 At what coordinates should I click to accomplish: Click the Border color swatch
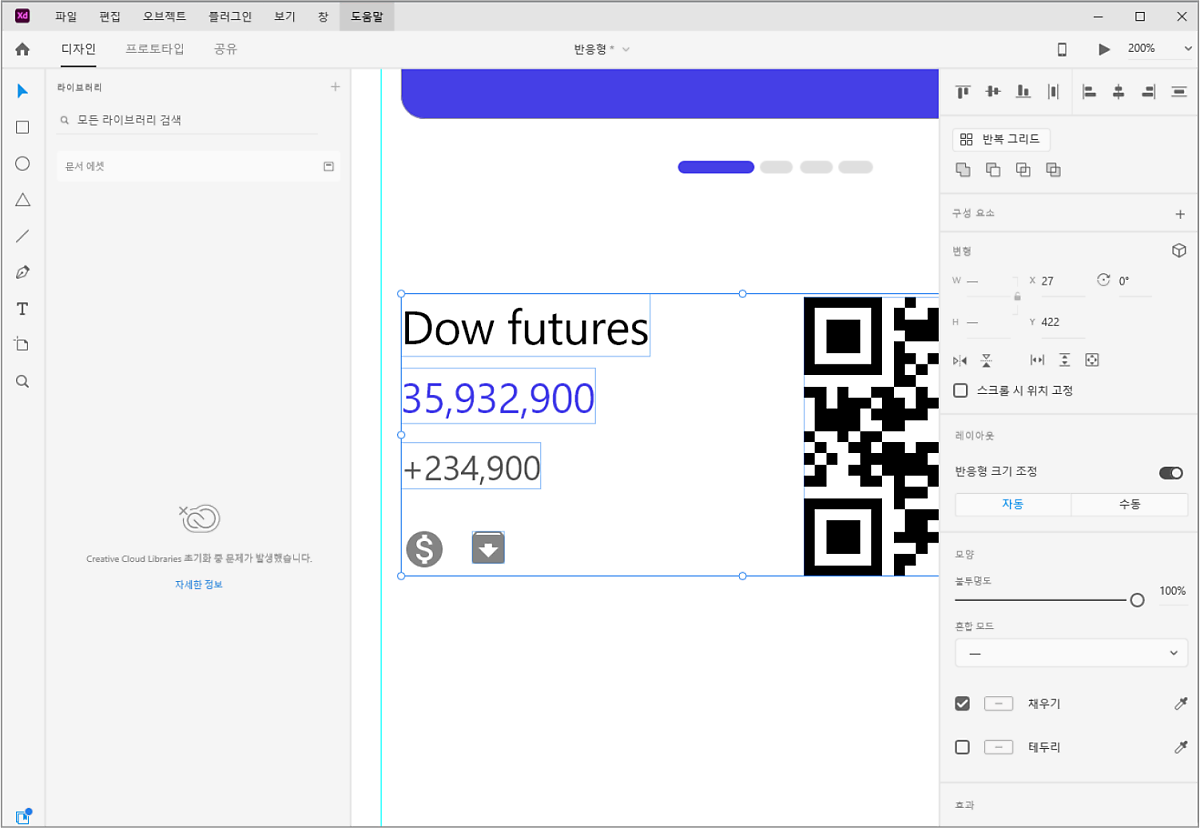tap(998, 747)
